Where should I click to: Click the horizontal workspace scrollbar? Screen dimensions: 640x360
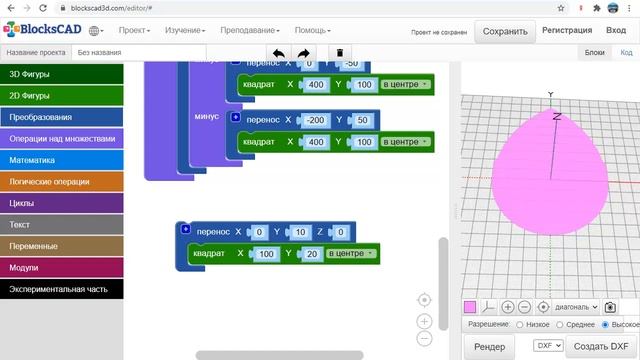tap(279, 355)
